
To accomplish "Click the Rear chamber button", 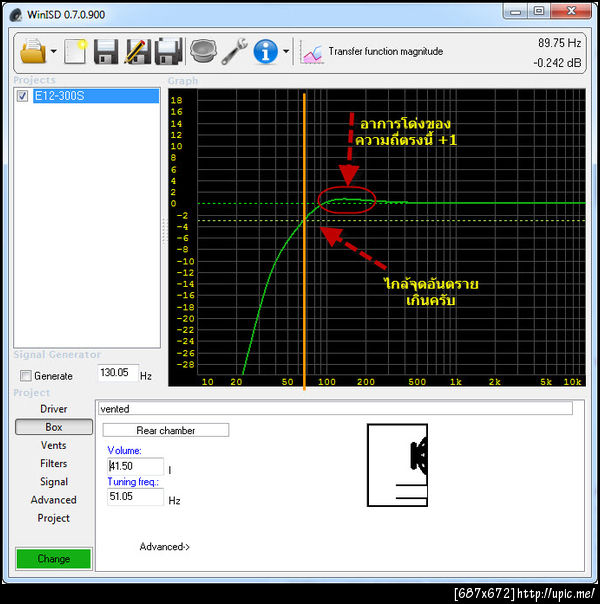I will pos(166,430).
